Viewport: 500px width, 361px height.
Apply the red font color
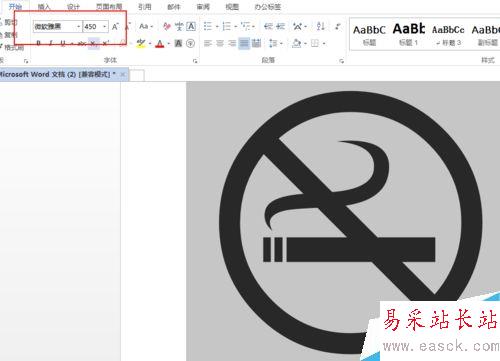coord(160,43)
